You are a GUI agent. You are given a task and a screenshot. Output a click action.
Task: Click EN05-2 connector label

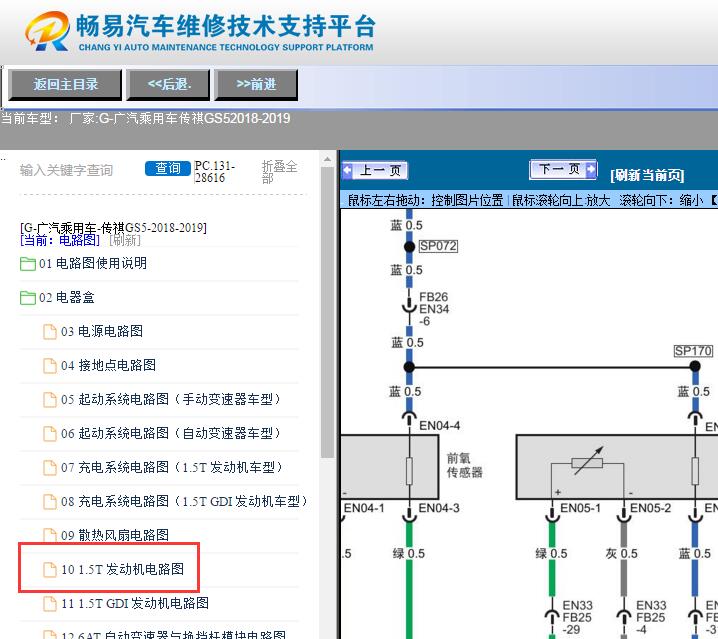(x=651, y=508)
